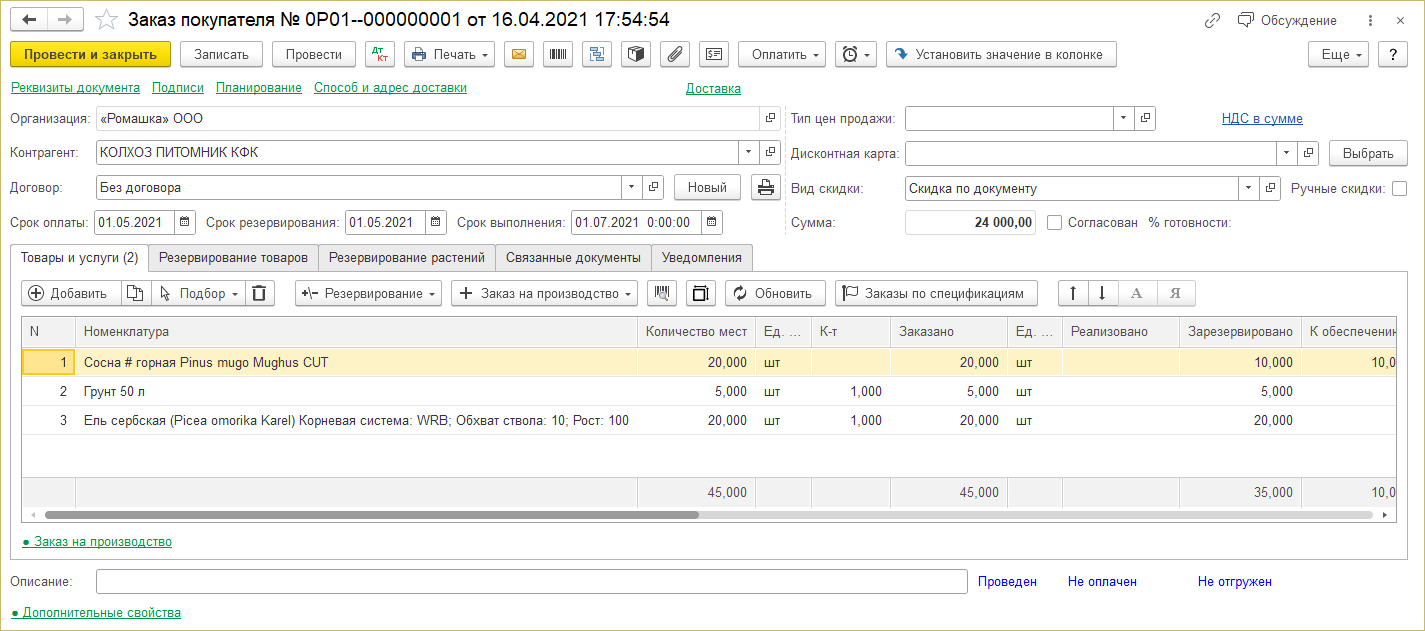The image size is (1425, 631).
Task: Click the invoice/payment card icon
Action: pyautogui.click(x=713, y=54)
